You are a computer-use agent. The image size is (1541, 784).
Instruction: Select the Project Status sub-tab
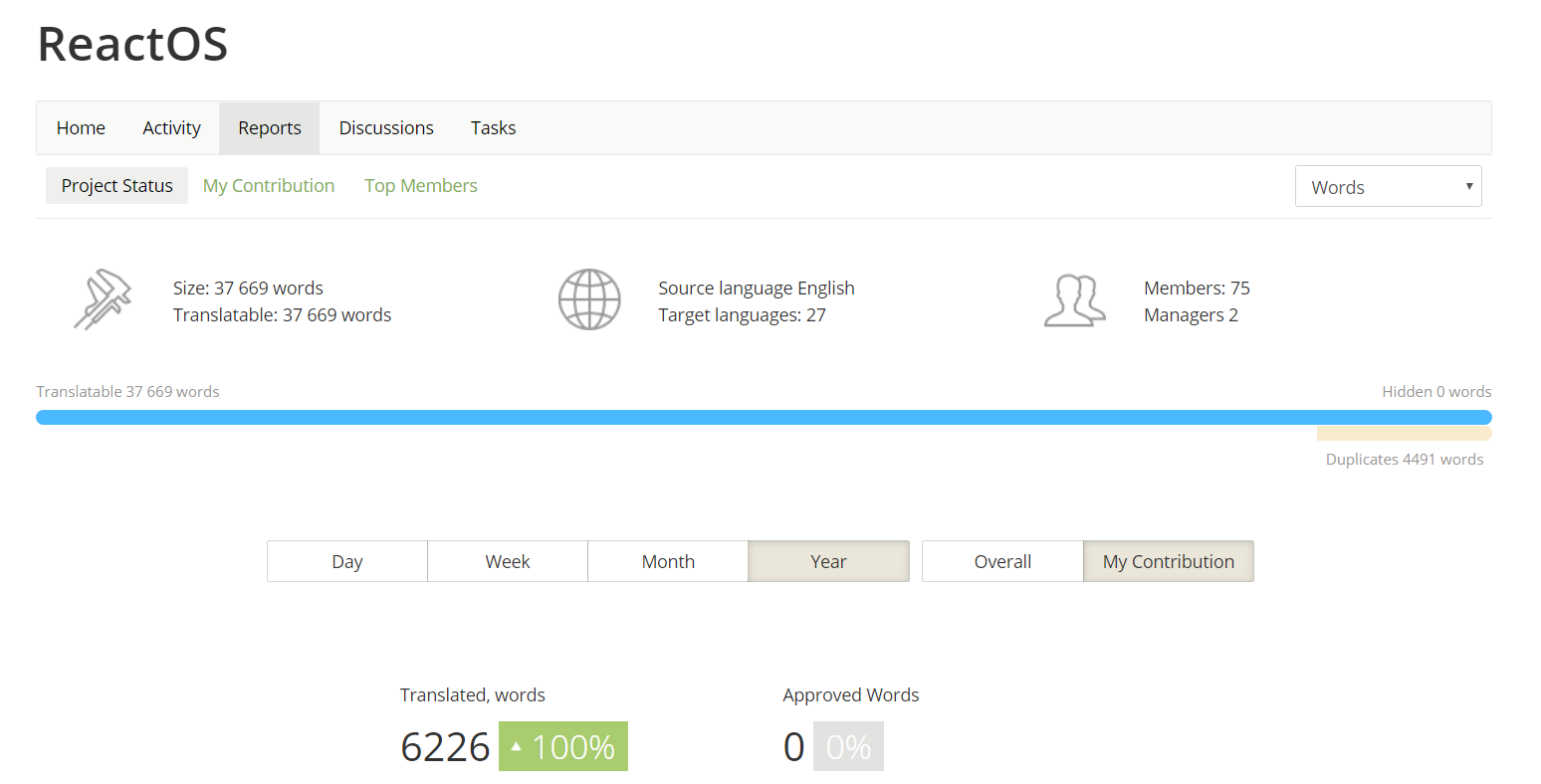tap(116, 185)
